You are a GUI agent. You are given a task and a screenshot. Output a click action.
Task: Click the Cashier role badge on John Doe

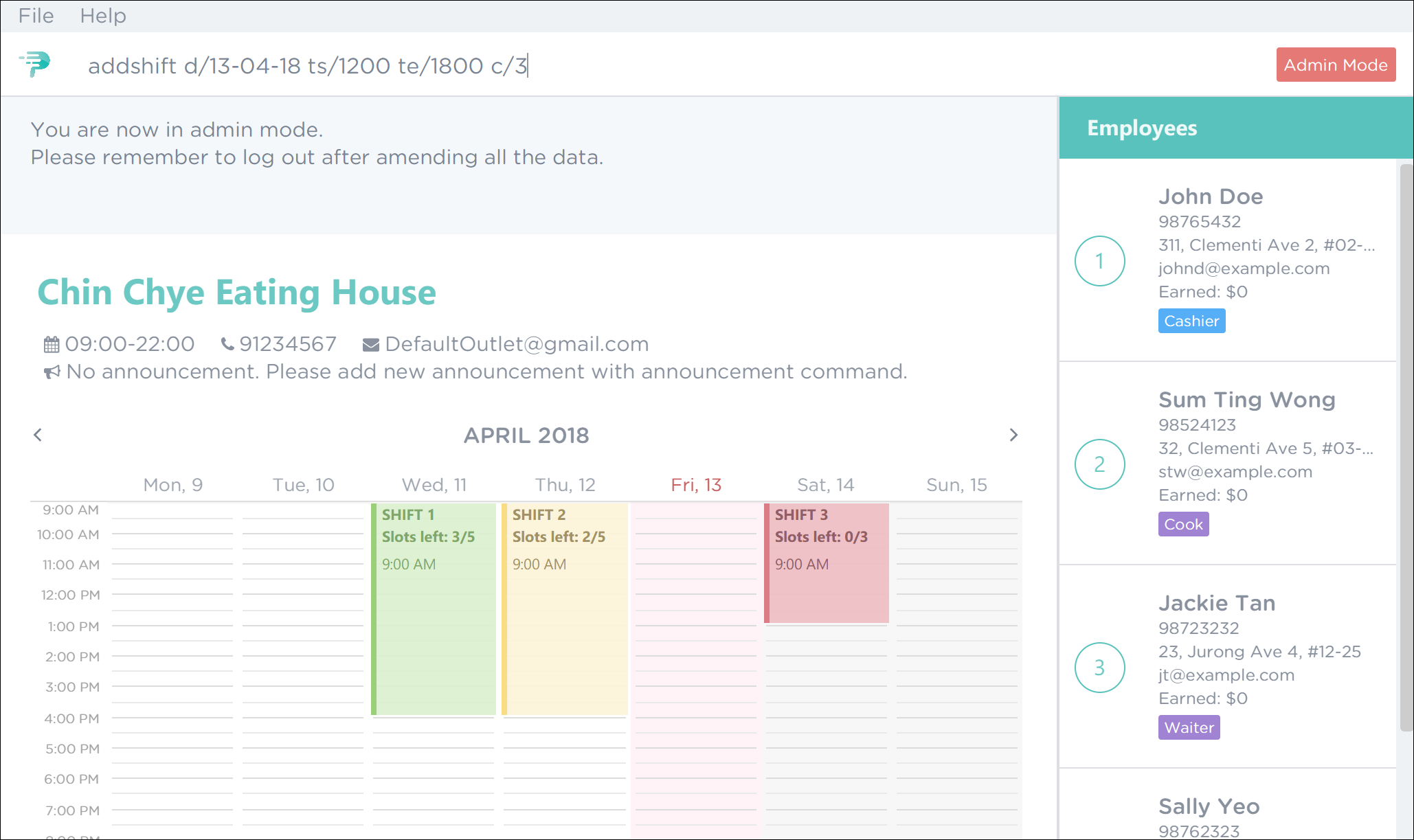click(1191, 320)
